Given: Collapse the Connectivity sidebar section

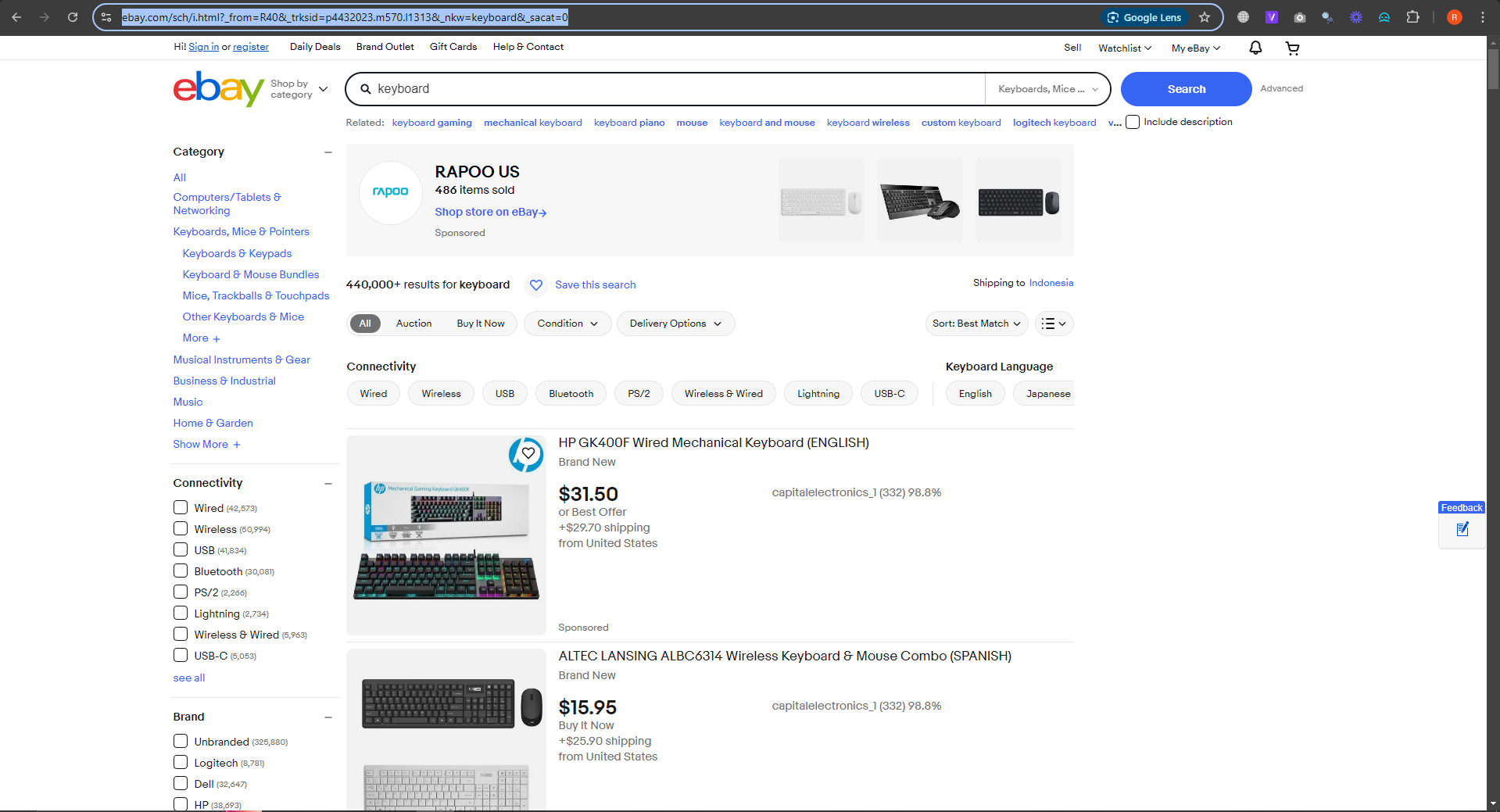Looking at the screenshot, I should 328,484.
